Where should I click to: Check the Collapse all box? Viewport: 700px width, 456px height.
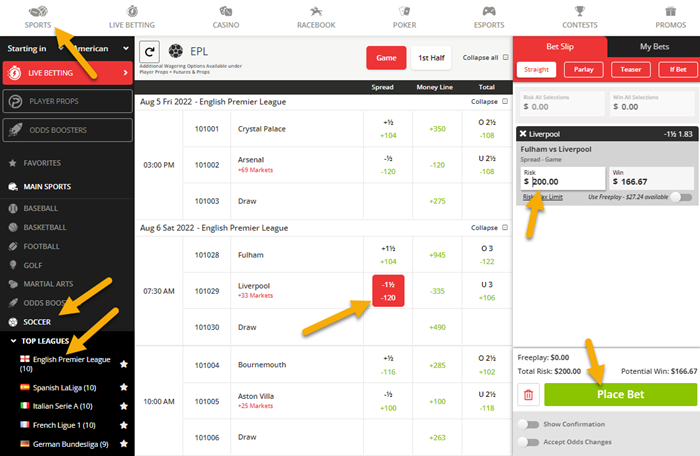(x=505, y=57)
